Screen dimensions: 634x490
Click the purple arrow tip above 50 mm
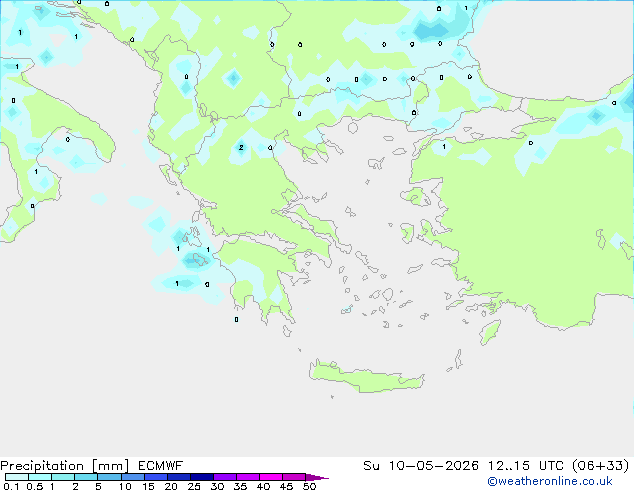[317, 477]
